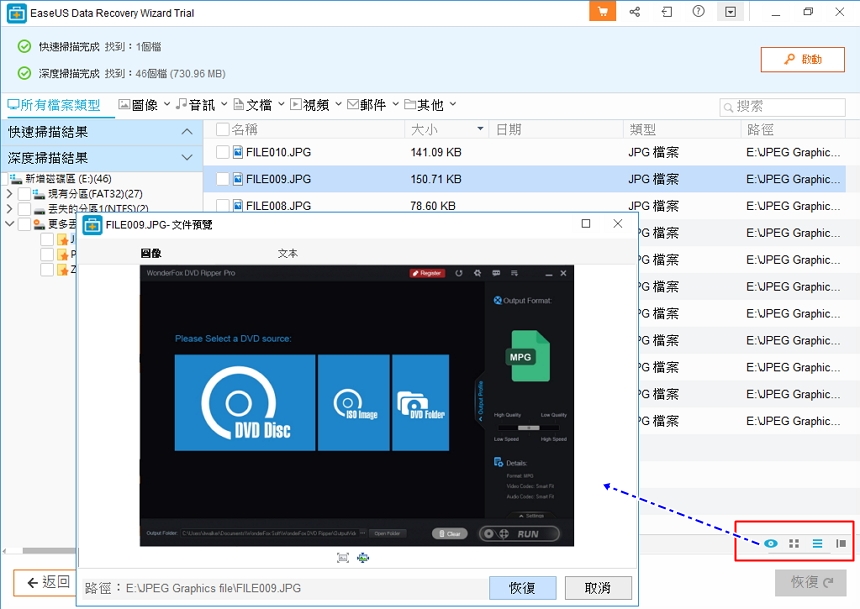Screen dimensions: 860x609
Task: Collapse the 更多丟失 tree node arrow
Action: click(9, 224)
